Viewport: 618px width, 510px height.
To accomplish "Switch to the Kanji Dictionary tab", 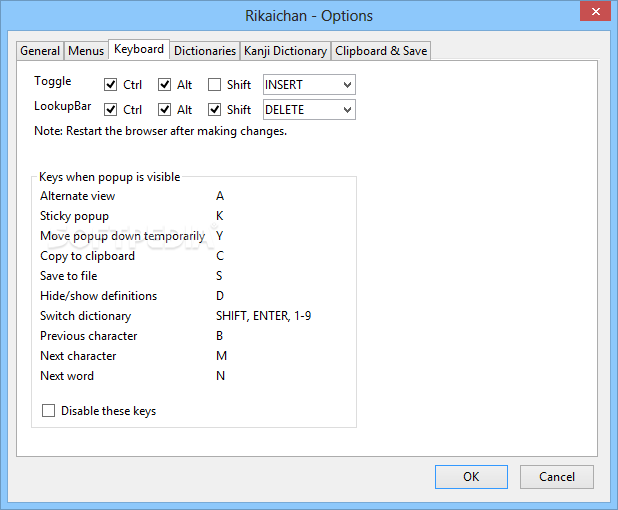I will pos(285,51).
